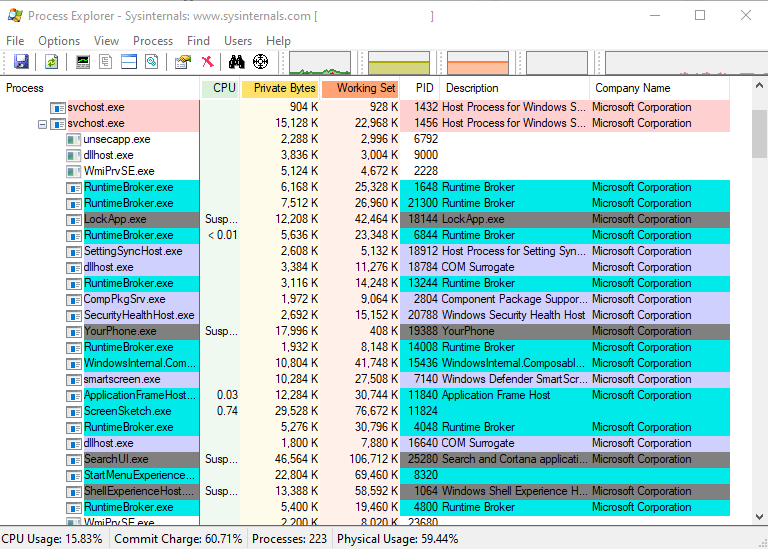Viewport: 768px width, 549px height.
Task: Toggle the Show Lower Pane icon
Action: pos(129,62)
